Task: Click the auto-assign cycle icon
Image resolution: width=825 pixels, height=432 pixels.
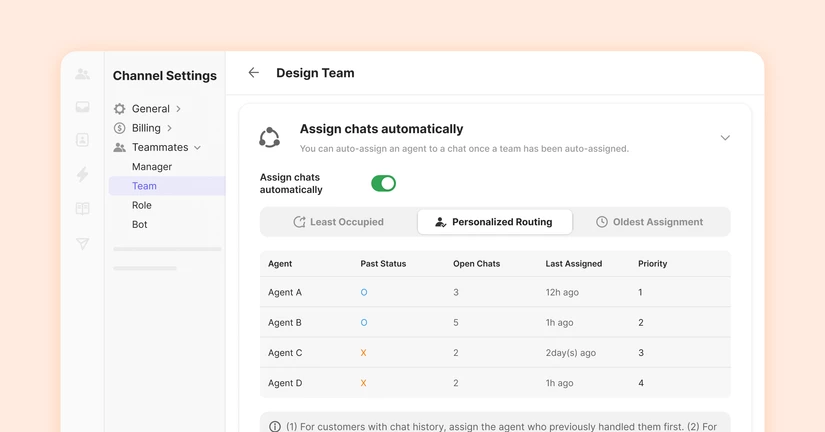Action: point(269,137)
